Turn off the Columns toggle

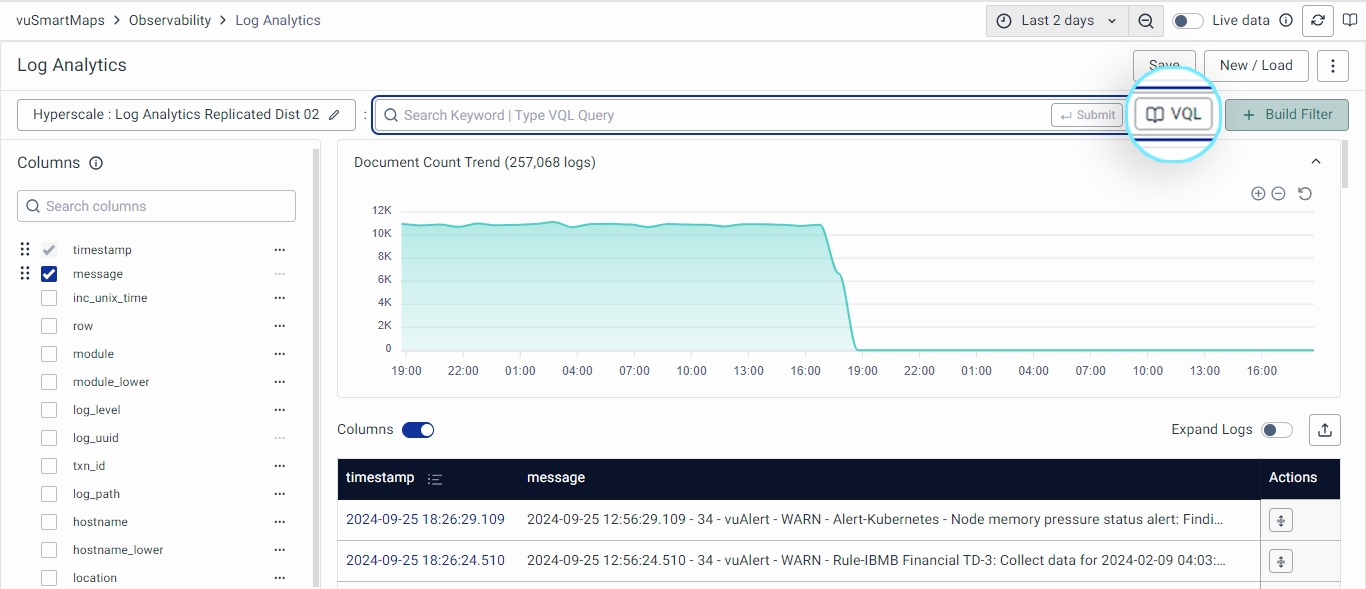point(418,430)
